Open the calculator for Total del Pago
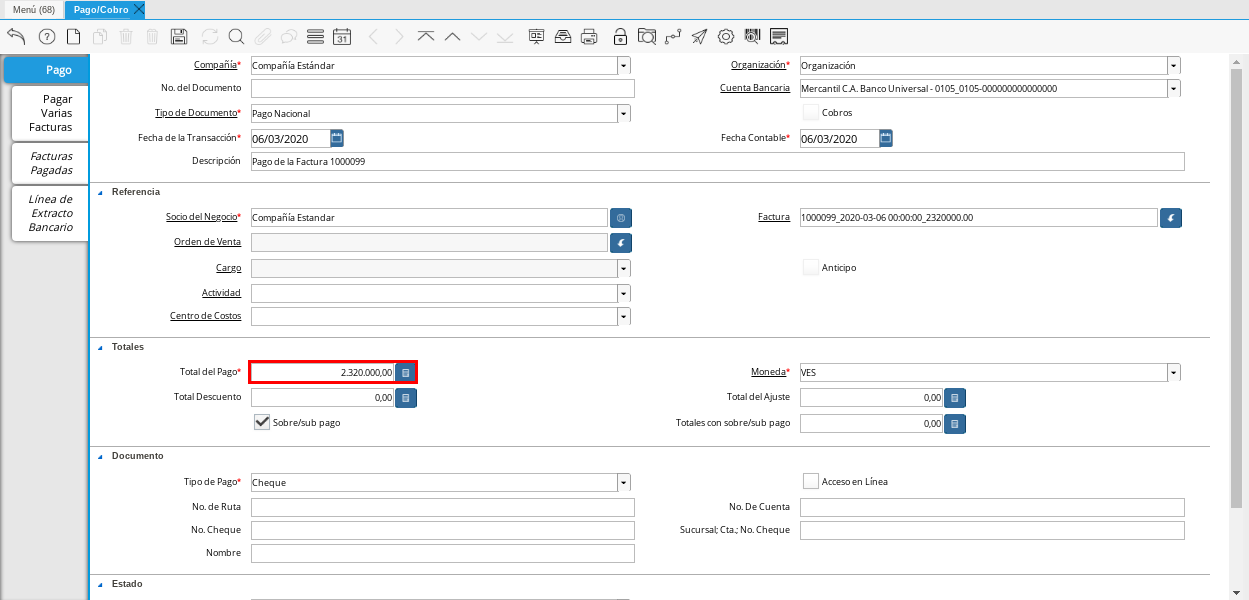Image resolution: width=1249 pixels, height=600 pixels. pyautogui.click(x=405, y=372)
